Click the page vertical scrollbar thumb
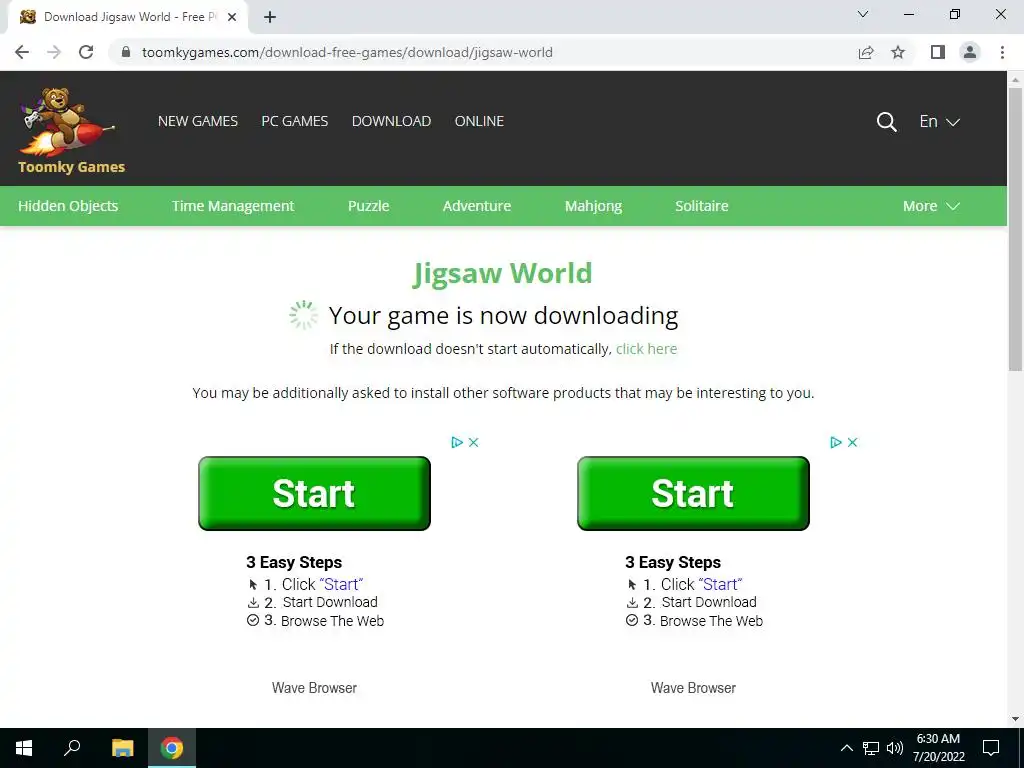Image resolution: width=1024 pixels, height=768 pixels. point(1015,229)
